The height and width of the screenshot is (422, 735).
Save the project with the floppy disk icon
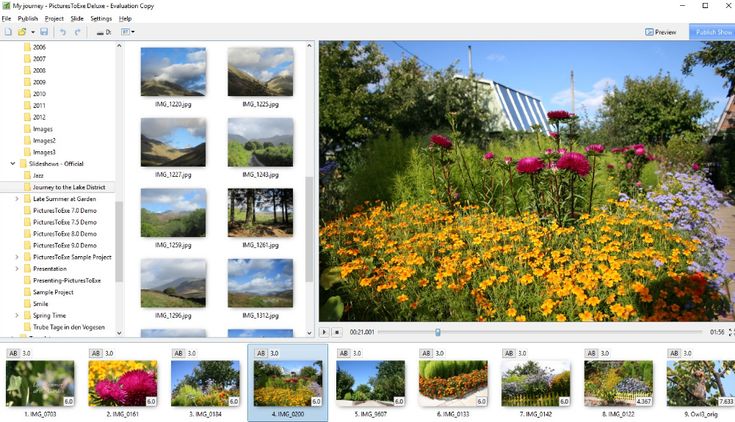click(44, 32)
